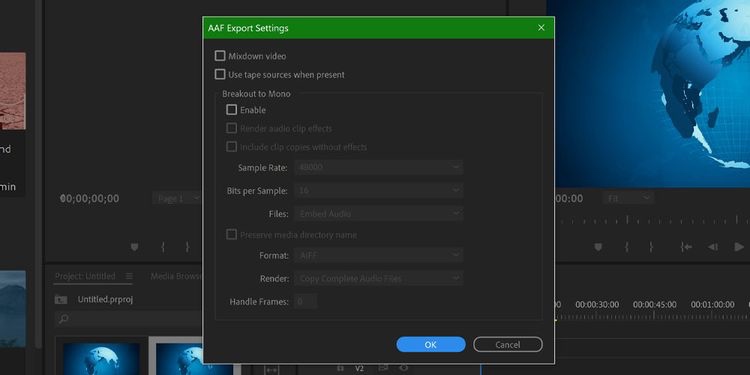Click the Add Marker icon in Source monitor
This screenshot has height=375, width=750.
coord(134,247)
